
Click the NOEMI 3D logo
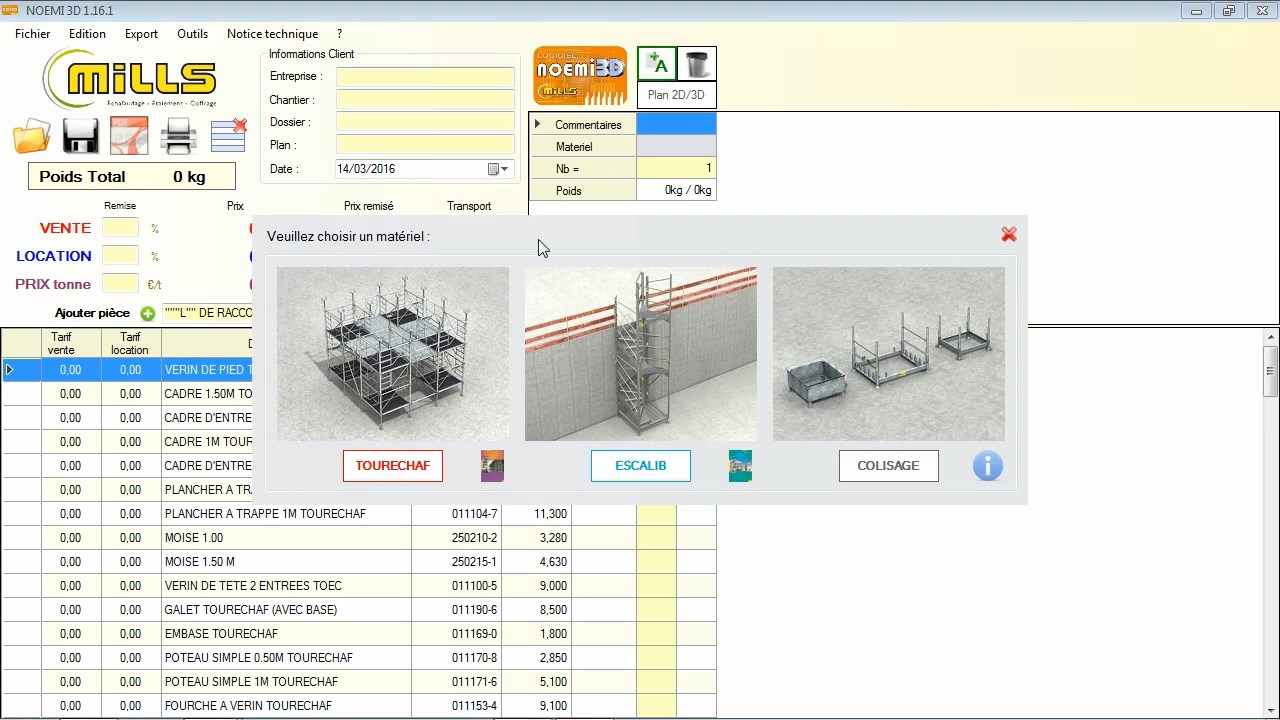pyautogui.click(x=580, y=76)
